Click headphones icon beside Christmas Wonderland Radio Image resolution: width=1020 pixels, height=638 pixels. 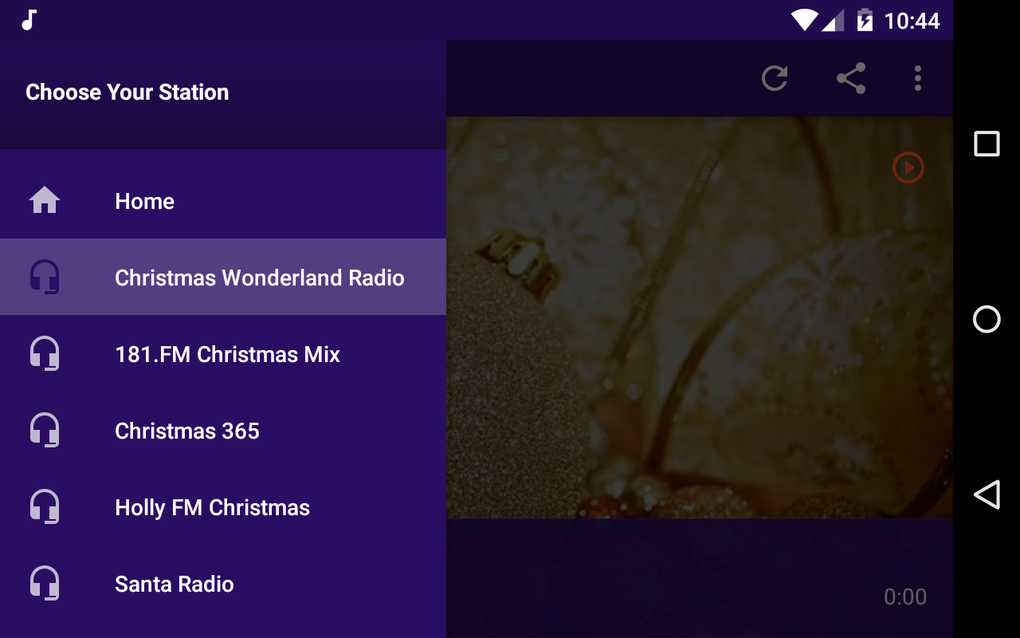coord(44,277)
